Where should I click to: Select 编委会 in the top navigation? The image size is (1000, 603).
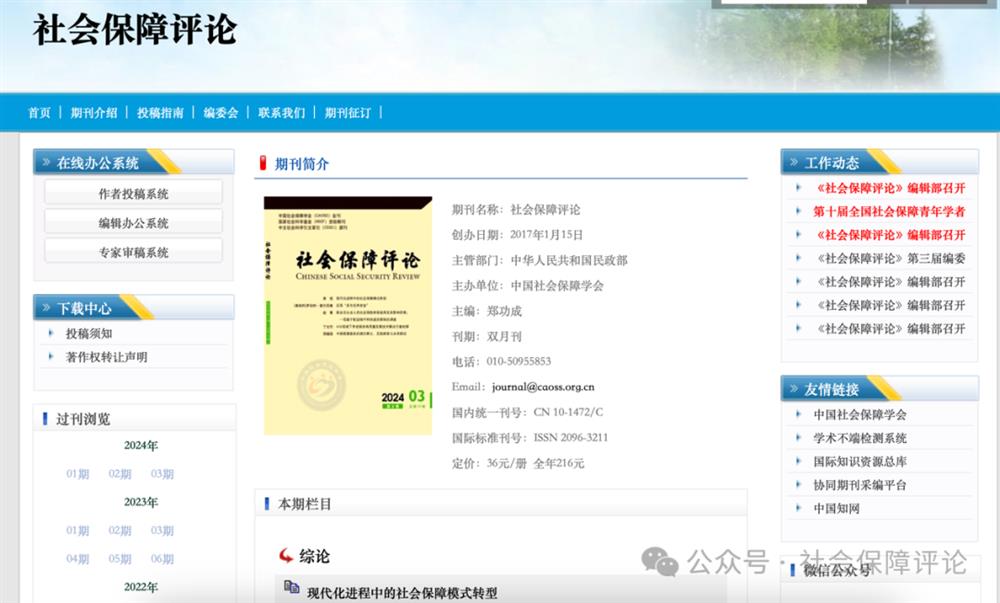(221, 113)
